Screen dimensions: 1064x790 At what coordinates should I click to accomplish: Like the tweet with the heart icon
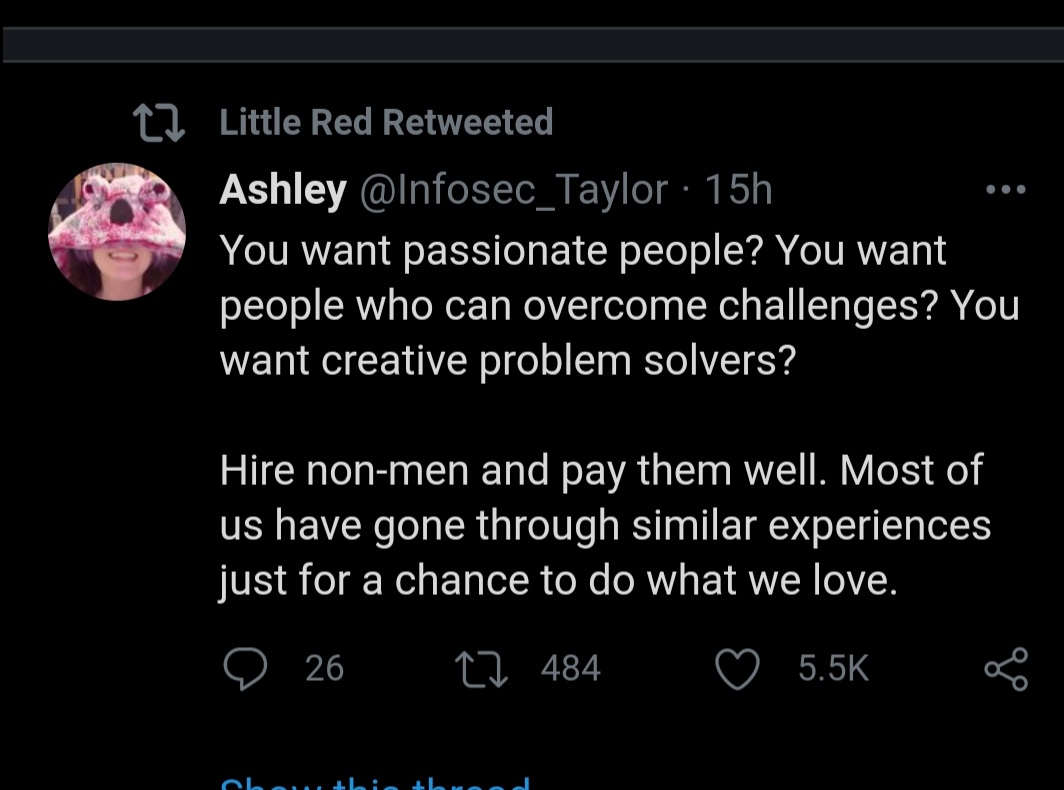point(738,669)
